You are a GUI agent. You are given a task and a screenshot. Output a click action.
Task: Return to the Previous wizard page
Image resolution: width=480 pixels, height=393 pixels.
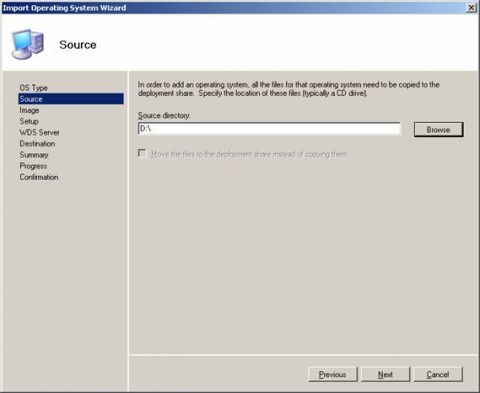333,374
